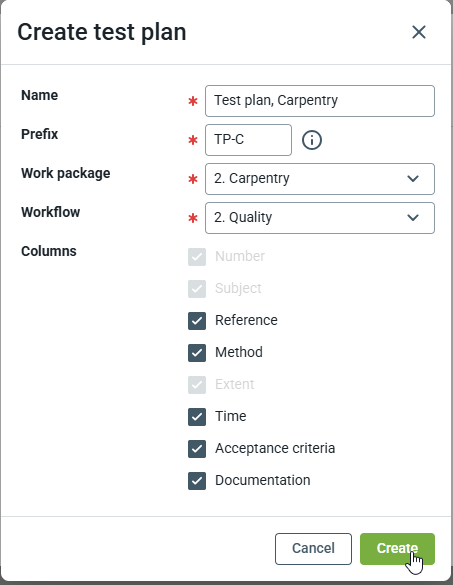Click the disabled Number checkbox
Screen dimensions: 453x585
pos(197,257)
